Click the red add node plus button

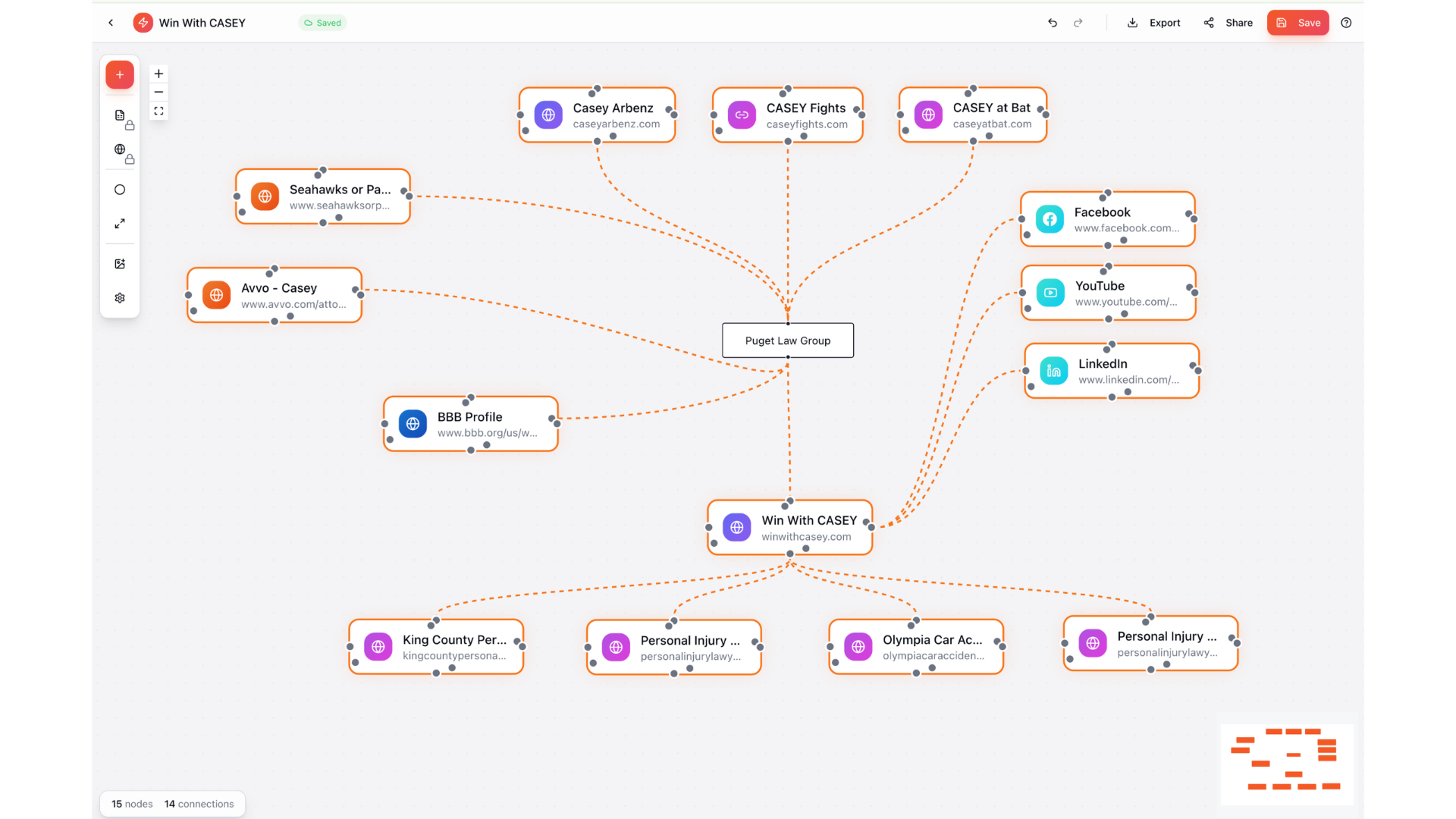[120, 74]
